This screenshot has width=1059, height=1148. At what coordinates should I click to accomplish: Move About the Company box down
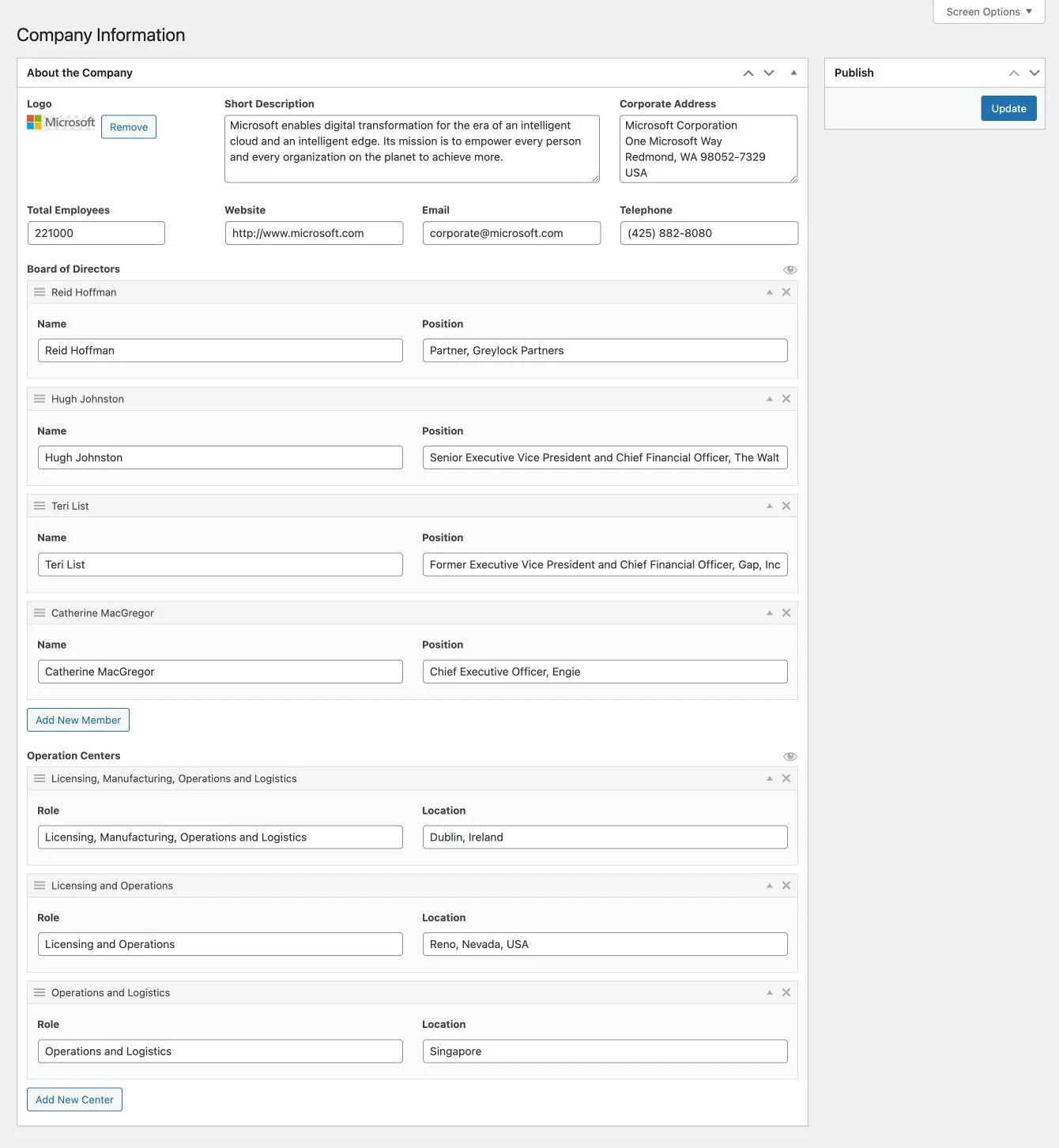(x=769, y=73)
